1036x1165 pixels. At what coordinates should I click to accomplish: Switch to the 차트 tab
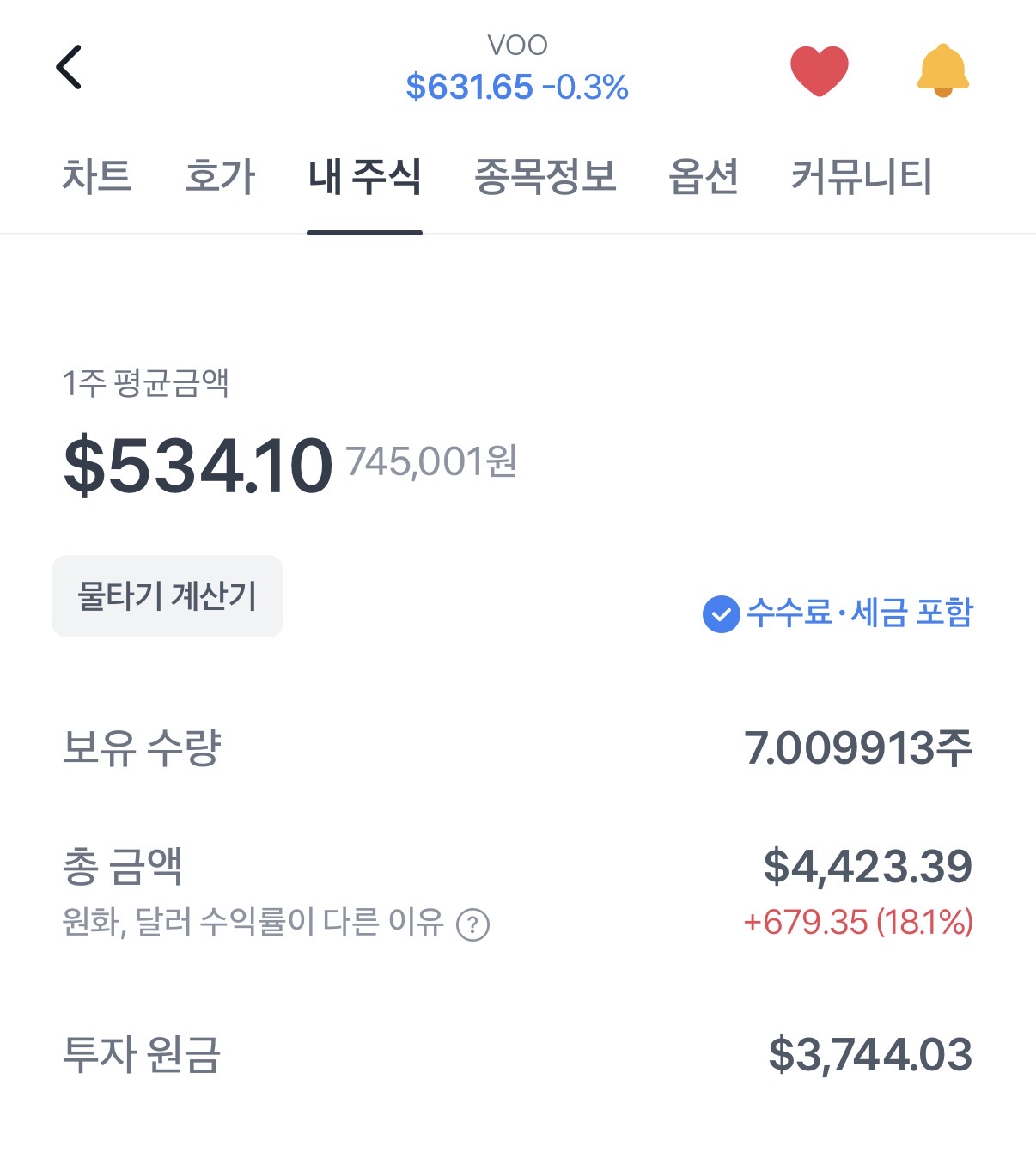97,177
